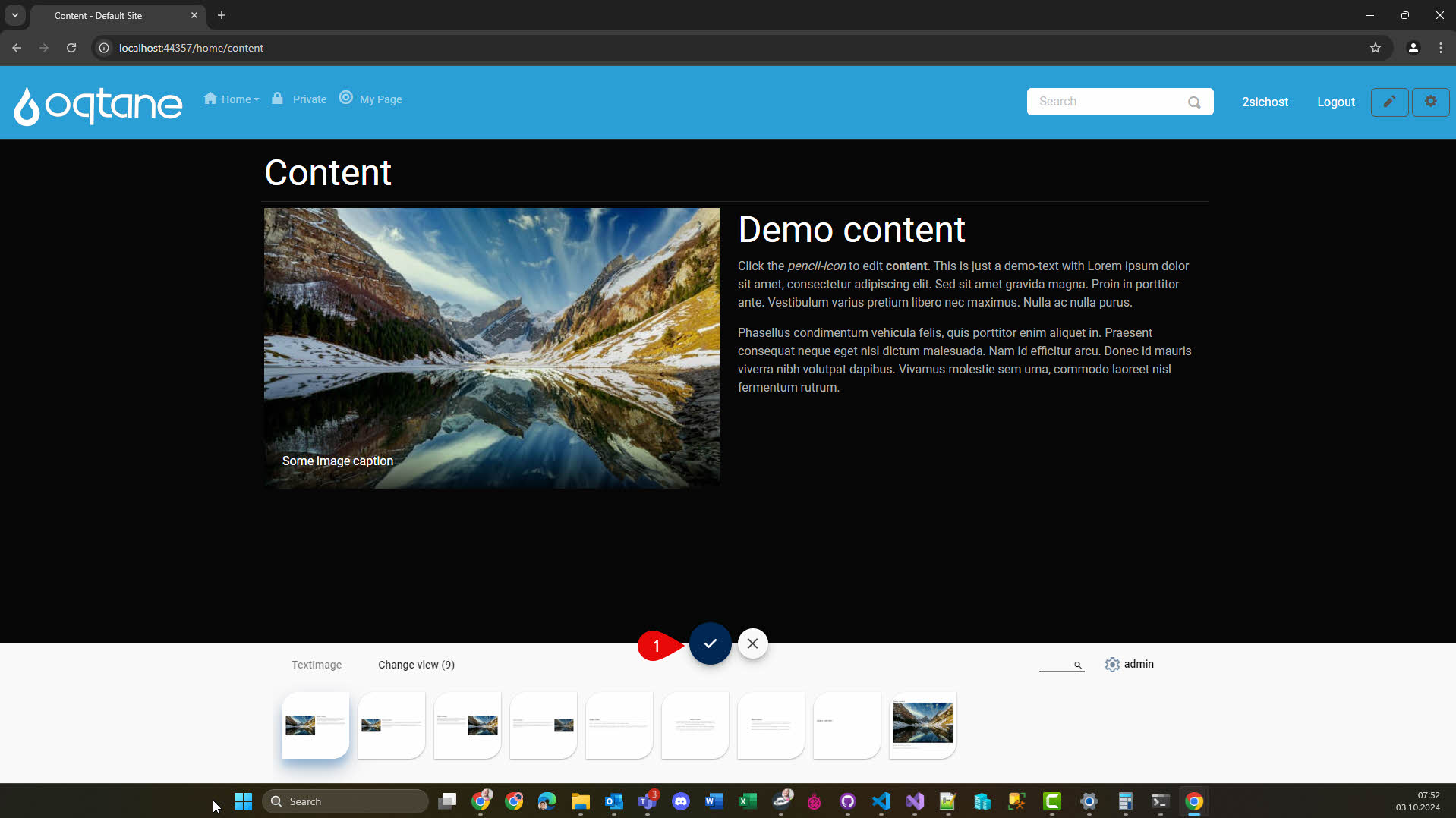The height and width of the screenshot is (818, 1456).
Task: Open the 2sichost user profile link
Action: (x=1264, y=102)
